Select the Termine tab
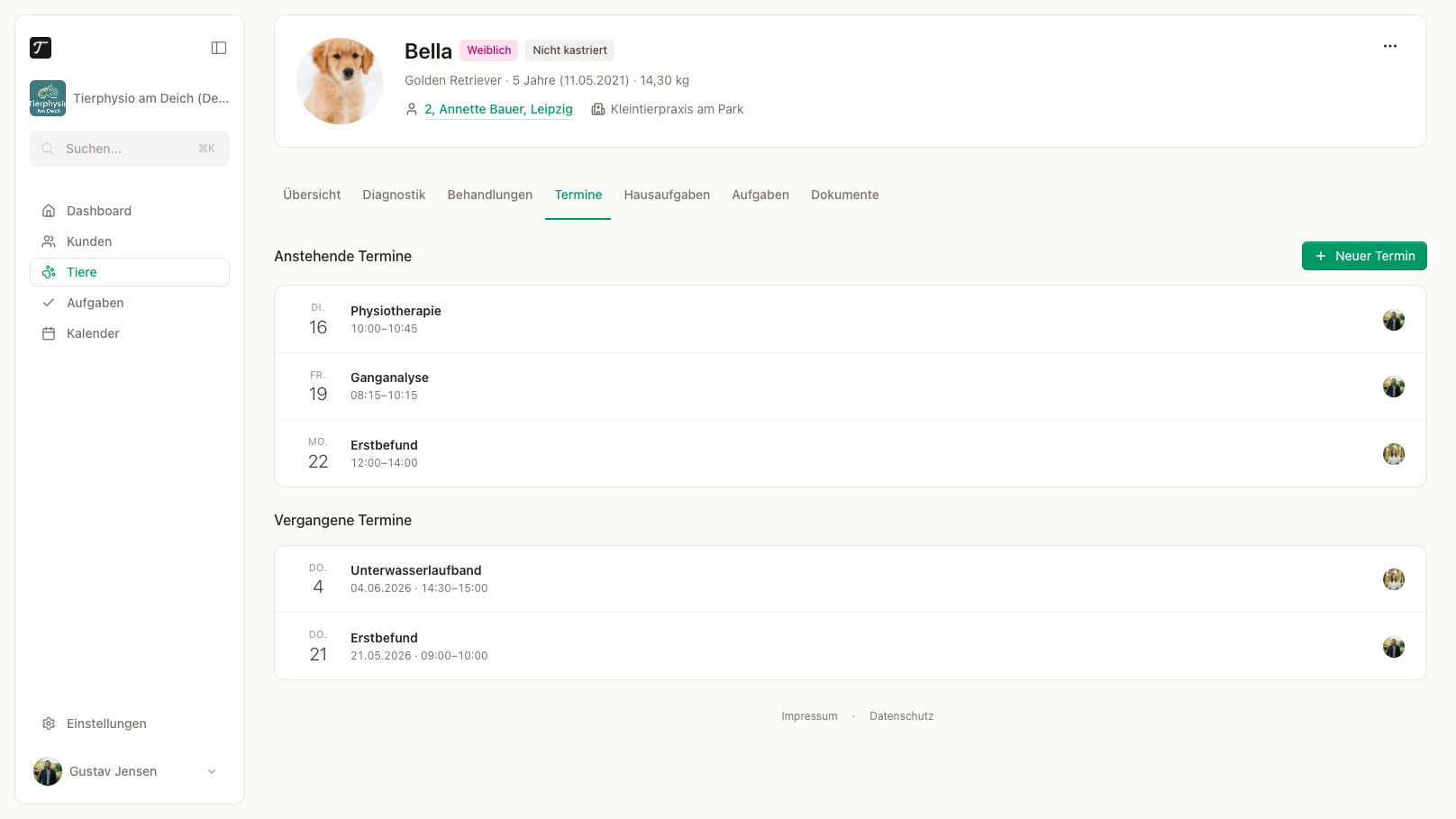The image size is (1456, 819). point(578,195)
